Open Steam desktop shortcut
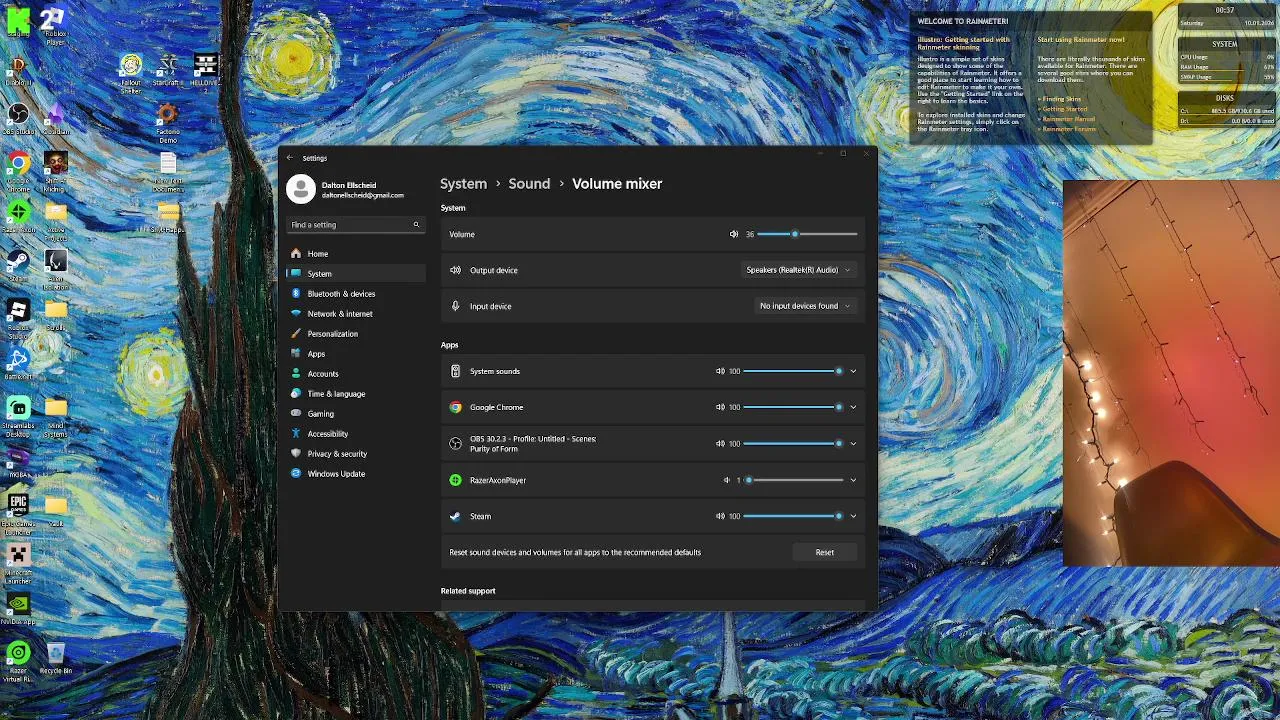1280x720 pixels. (18, 265)
